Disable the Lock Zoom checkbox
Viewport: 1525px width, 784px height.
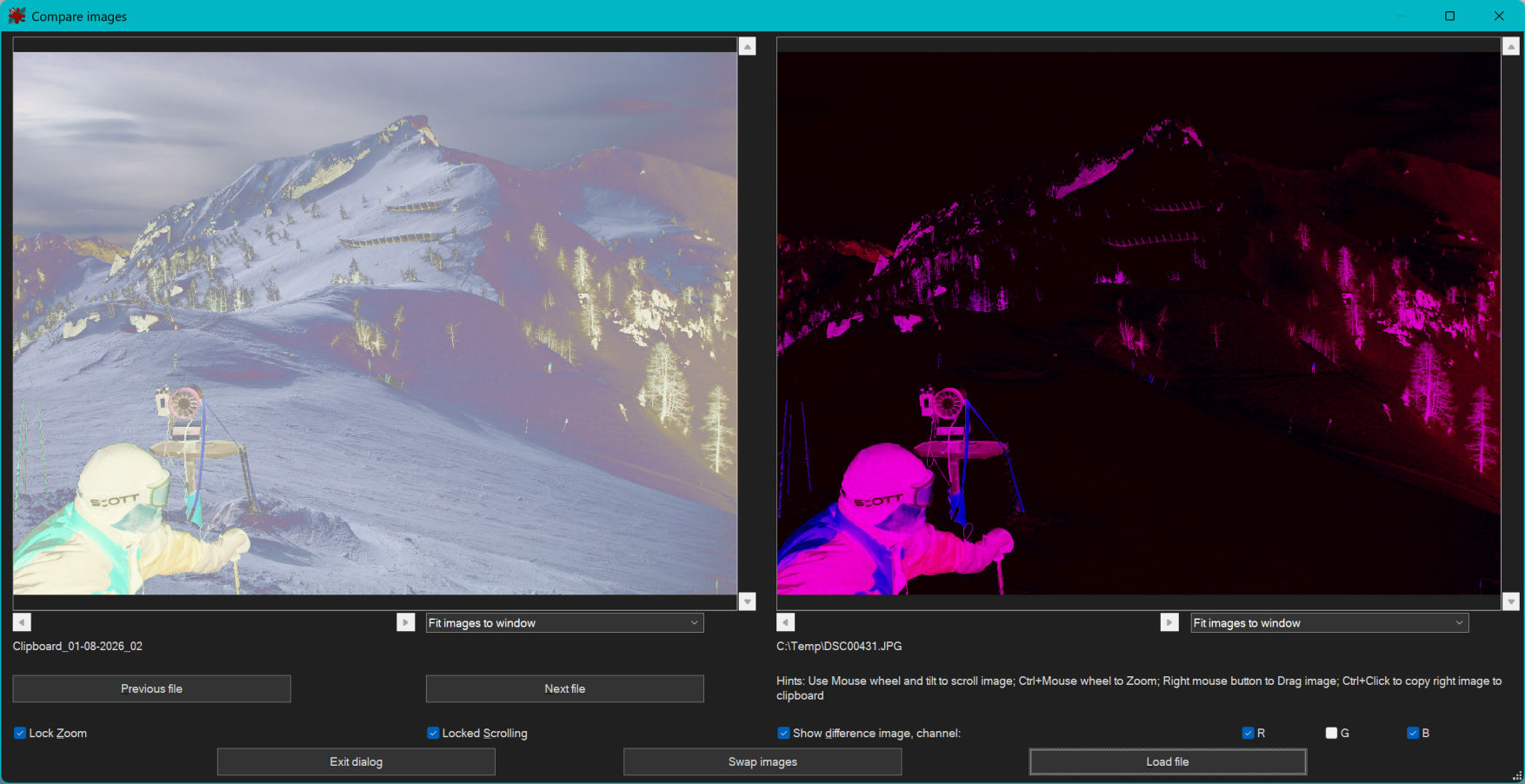(x=20, y=733)
